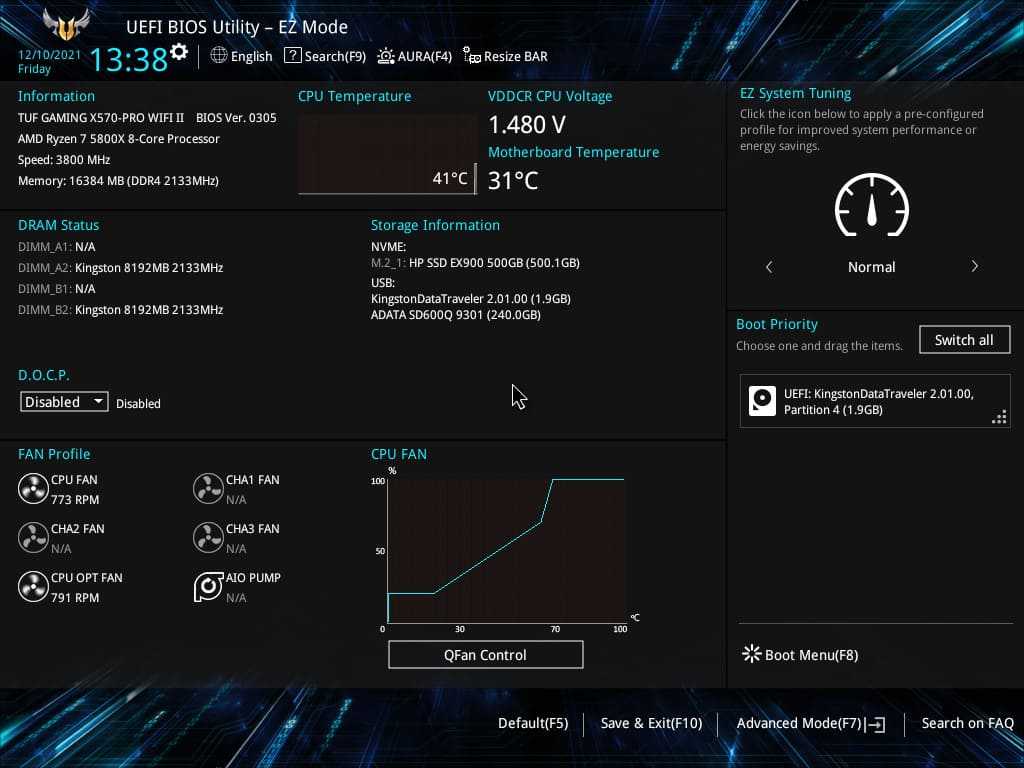Enter Advanced Mode (F7)
1024x768 pixels.
(810, 723)
